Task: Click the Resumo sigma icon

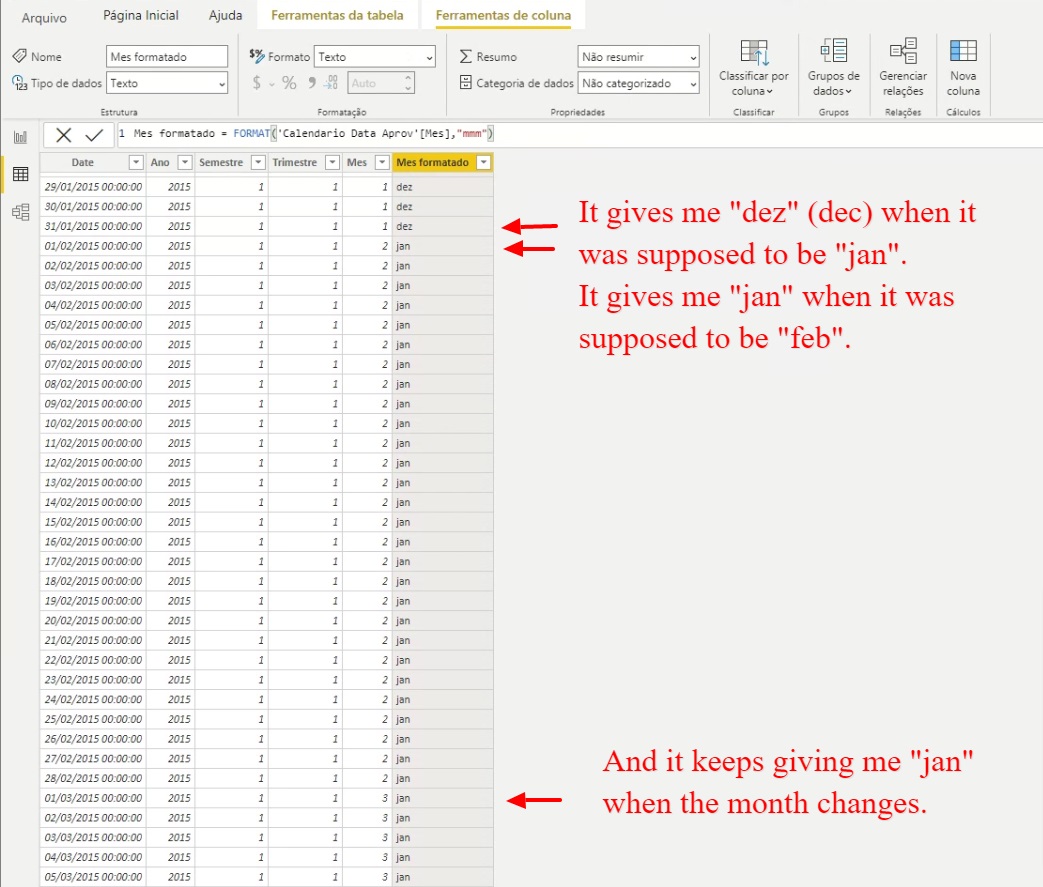Action: point(466,57)
